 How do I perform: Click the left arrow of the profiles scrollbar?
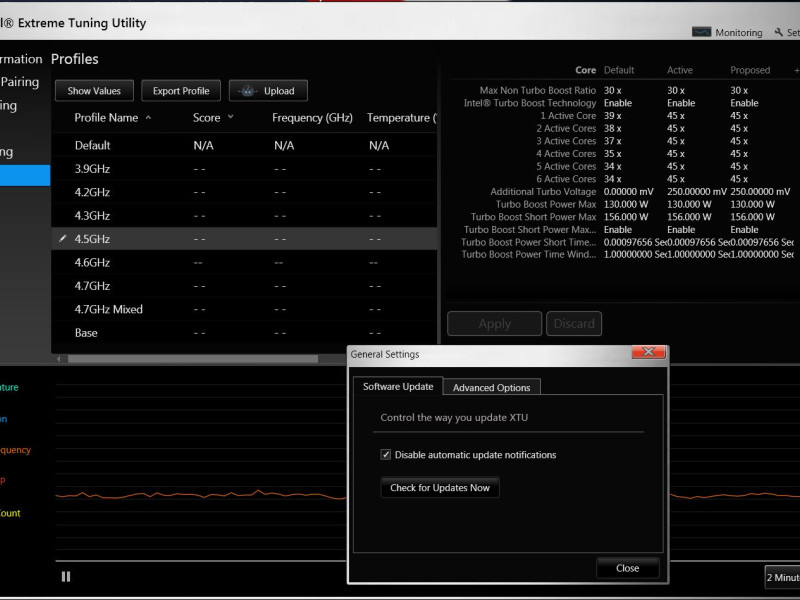click(x=59, y=359)
